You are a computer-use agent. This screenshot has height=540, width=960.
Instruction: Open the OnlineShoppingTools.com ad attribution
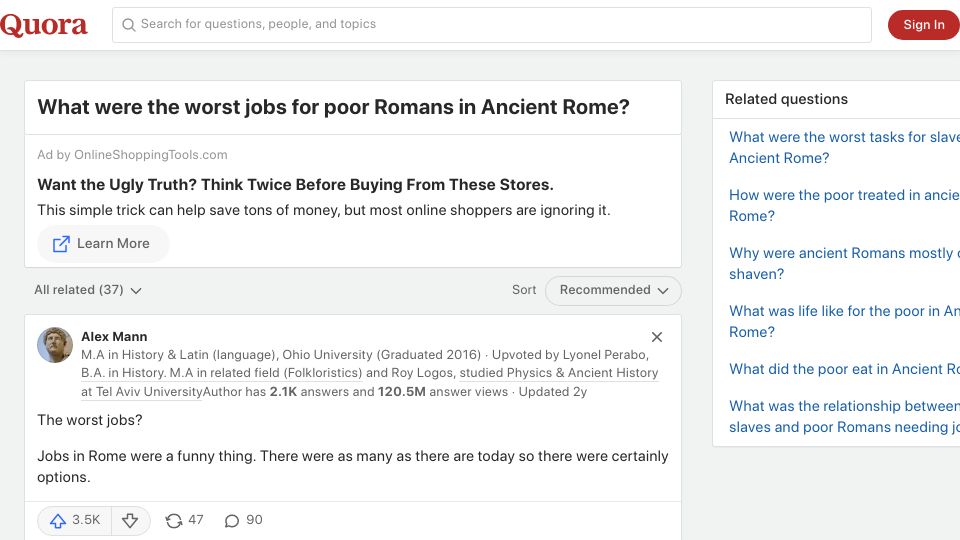coord(132,155)
